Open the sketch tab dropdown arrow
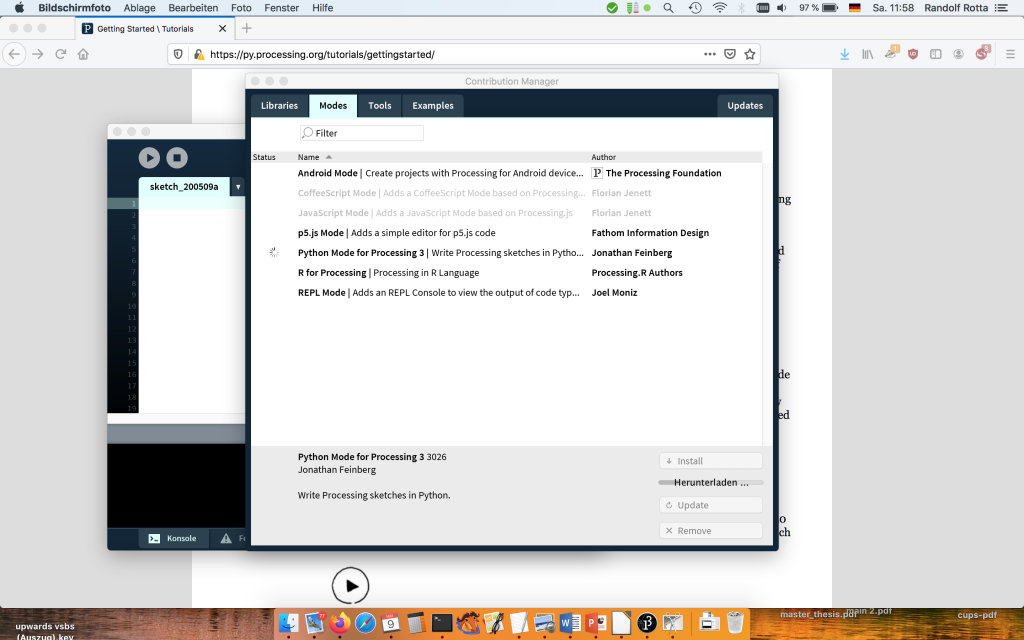The image size is (1024, 640). [x=238, y=187]
